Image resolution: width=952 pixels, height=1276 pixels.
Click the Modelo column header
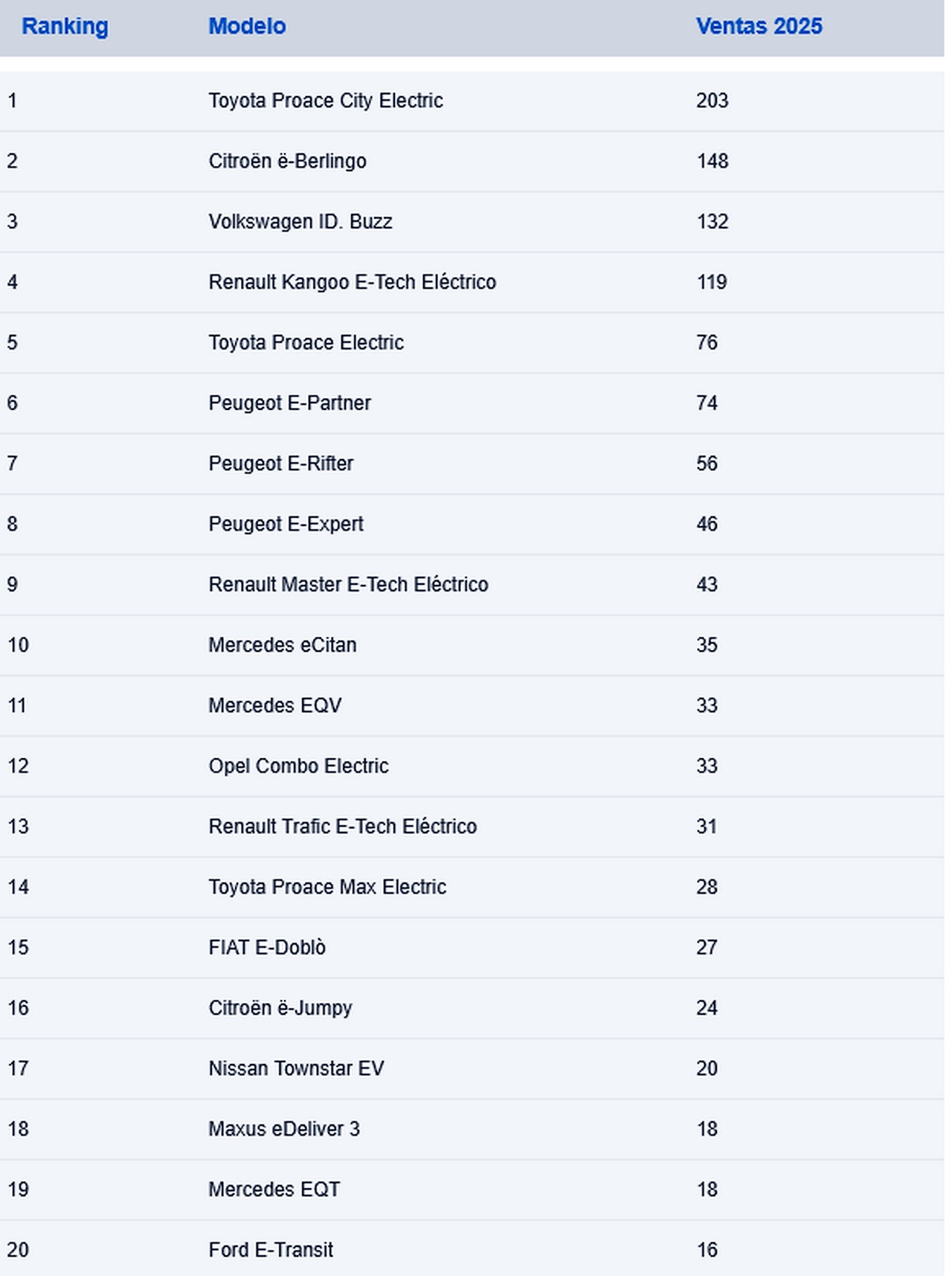tap(247, 26)
